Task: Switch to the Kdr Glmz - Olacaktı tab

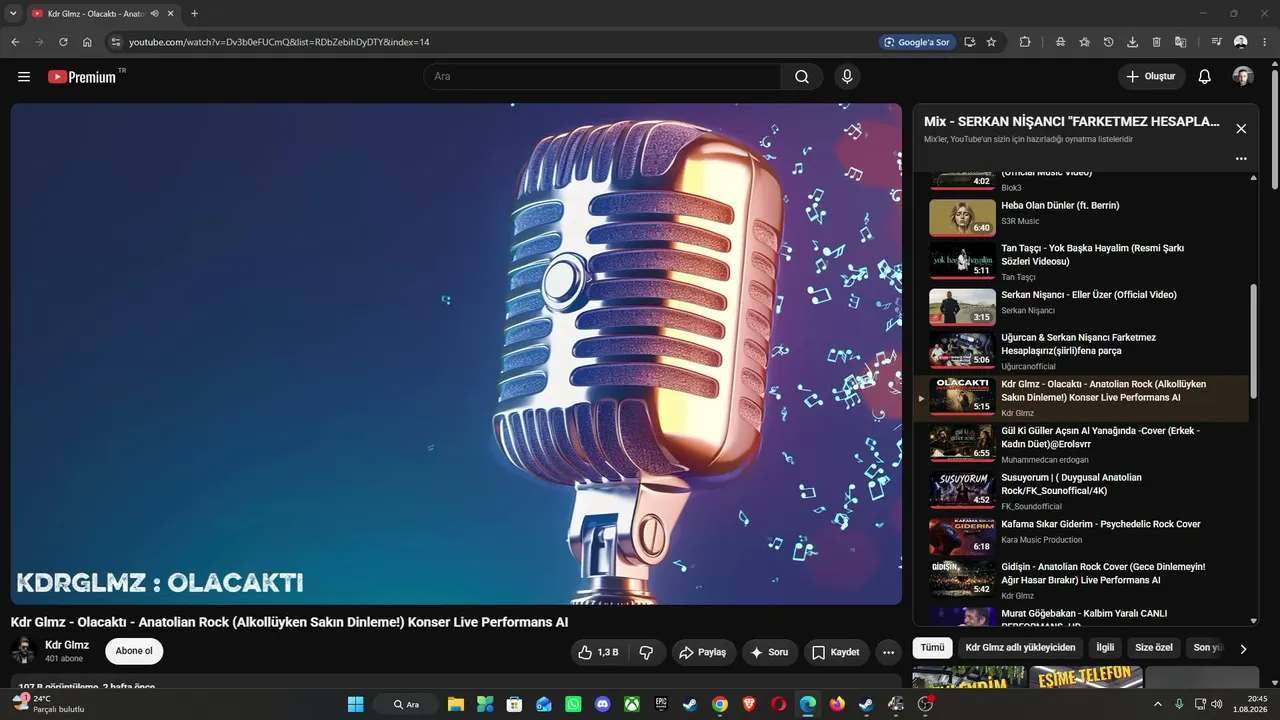Action: (x=95, y=14)
